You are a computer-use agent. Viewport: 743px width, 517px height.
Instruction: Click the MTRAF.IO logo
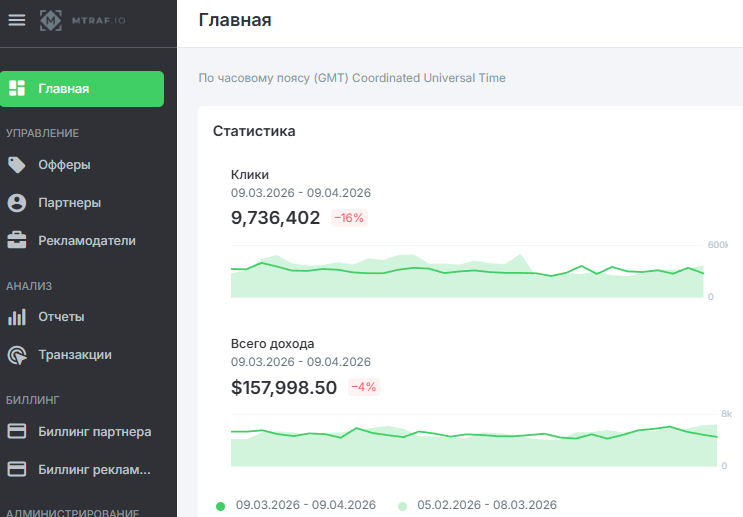84,21
